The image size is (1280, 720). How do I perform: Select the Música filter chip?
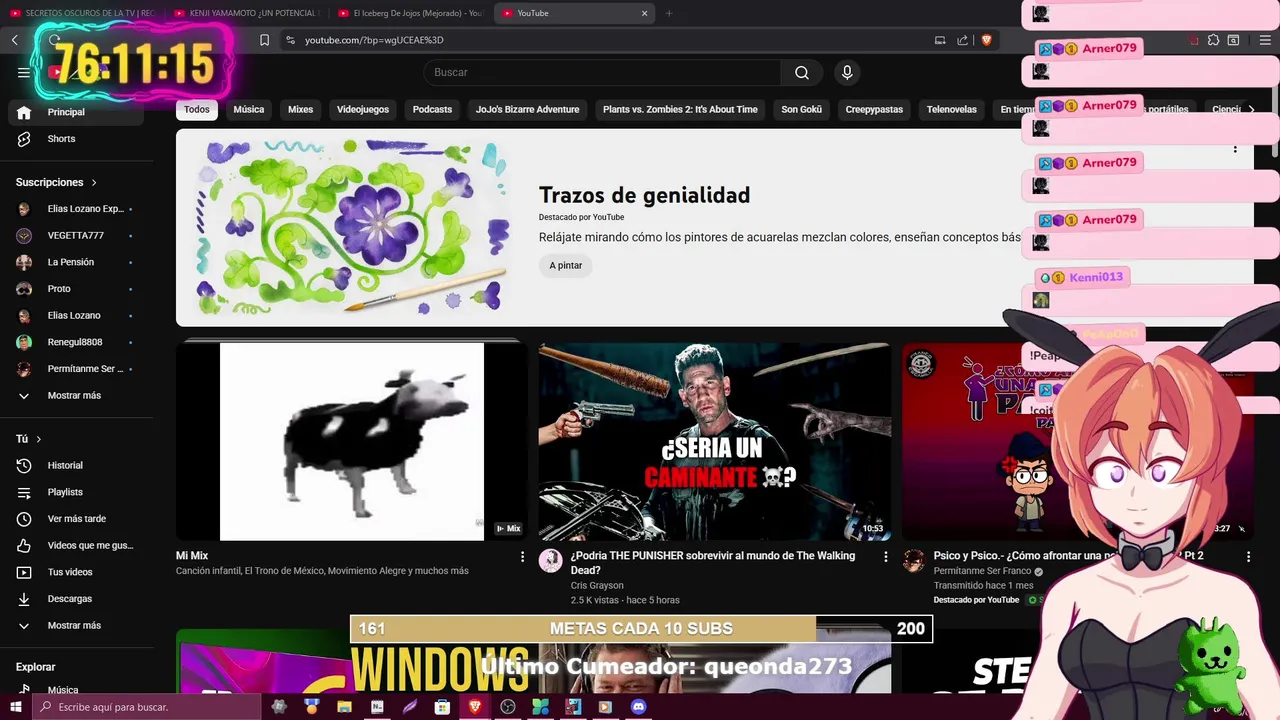click(249, 109)
